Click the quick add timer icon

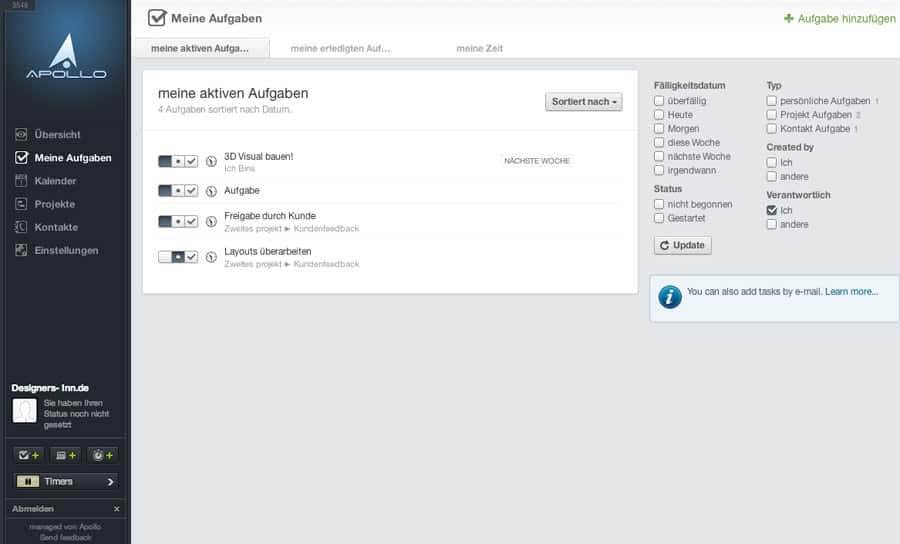tap(103, 456)
